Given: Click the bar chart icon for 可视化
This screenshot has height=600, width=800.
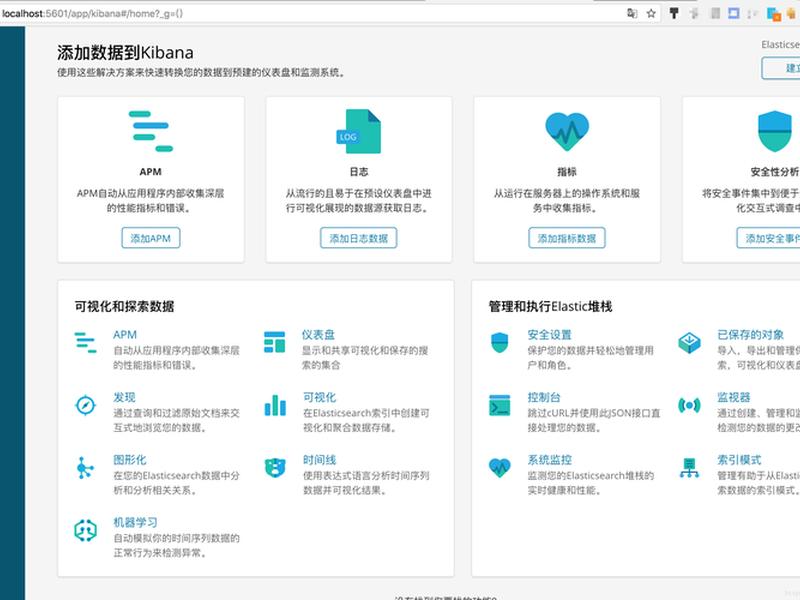Looking at the screenshot, I should pos(275,405).
